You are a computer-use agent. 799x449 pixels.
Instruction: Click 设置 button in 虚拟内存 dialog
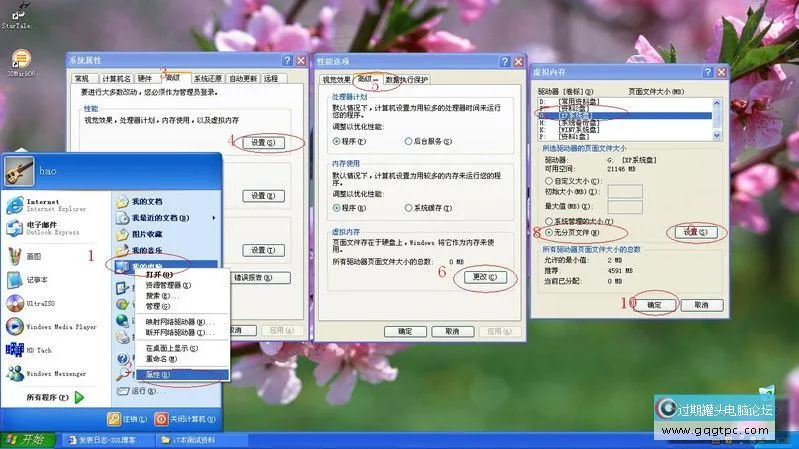[696, 232]
